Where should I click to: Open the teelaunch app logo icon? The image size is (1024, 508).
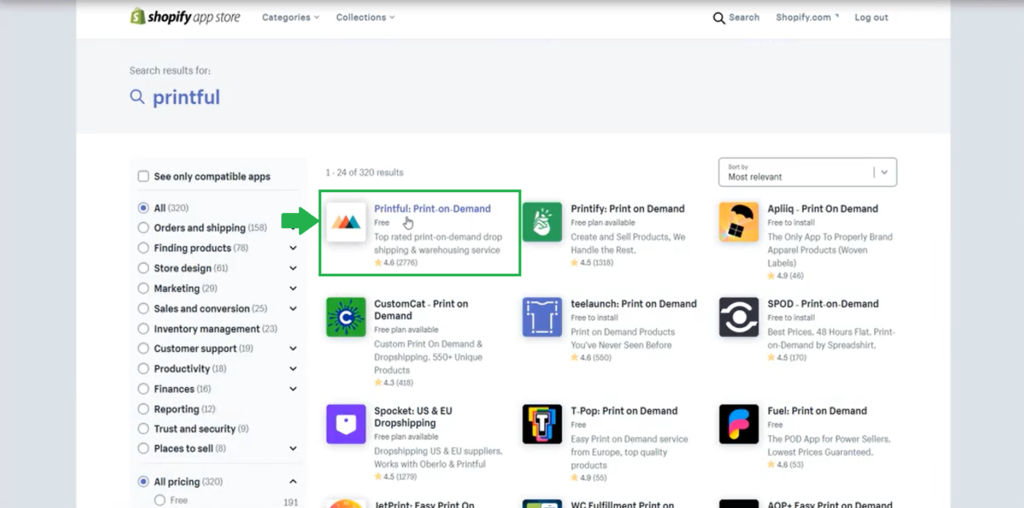click(542, 317)
